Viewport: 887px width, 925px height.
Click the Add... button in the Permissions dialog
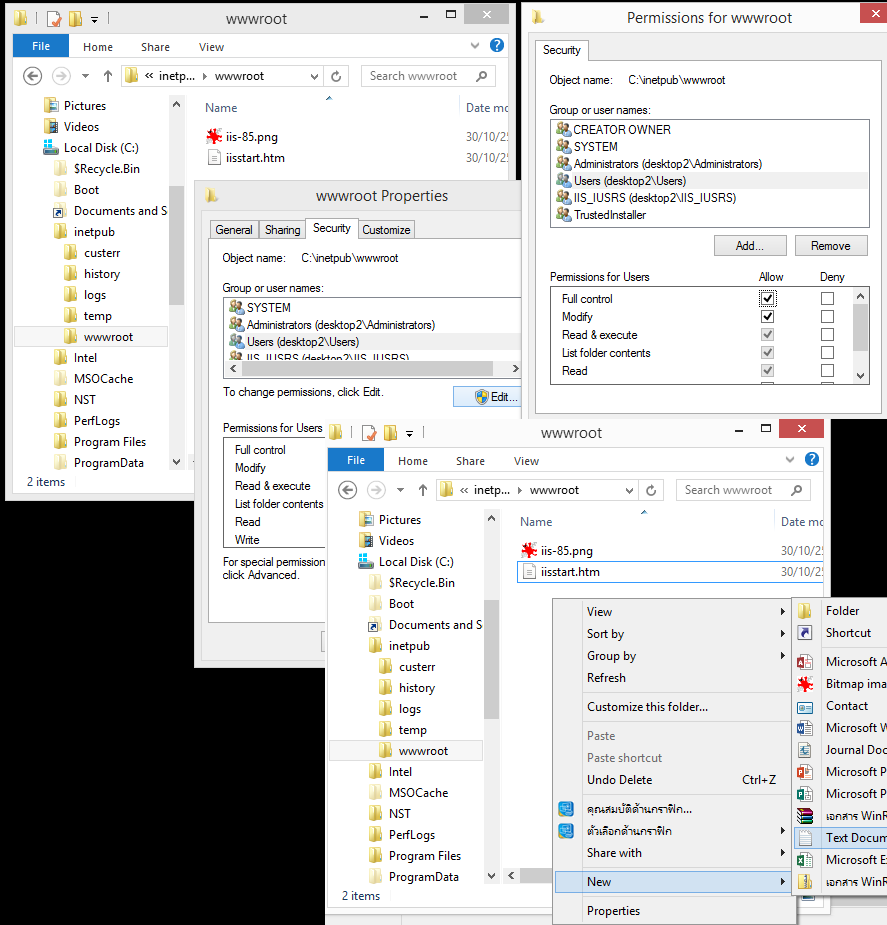tap(750, 246)
